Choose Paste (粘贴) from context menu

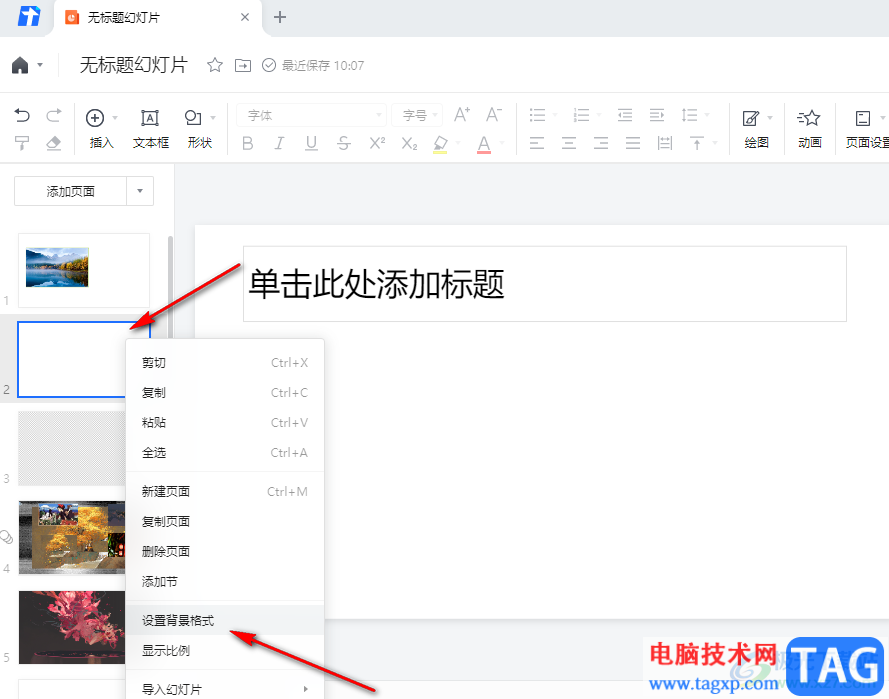225,422
